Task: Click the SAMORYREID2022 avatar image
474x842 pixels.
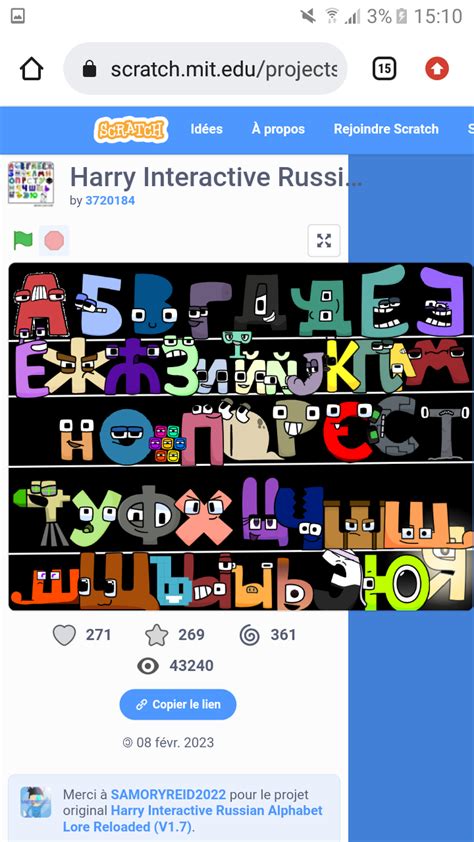Action: click(x=36, y=802)
